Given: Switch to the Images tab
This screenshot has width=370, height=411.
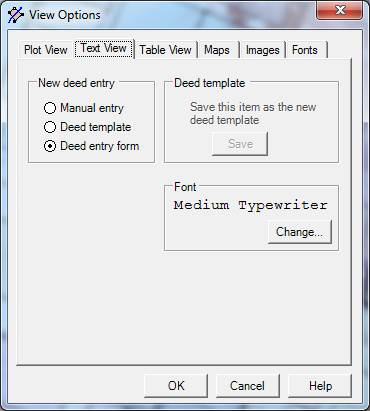Looking at the screenshot, I should tap(263, 50).
